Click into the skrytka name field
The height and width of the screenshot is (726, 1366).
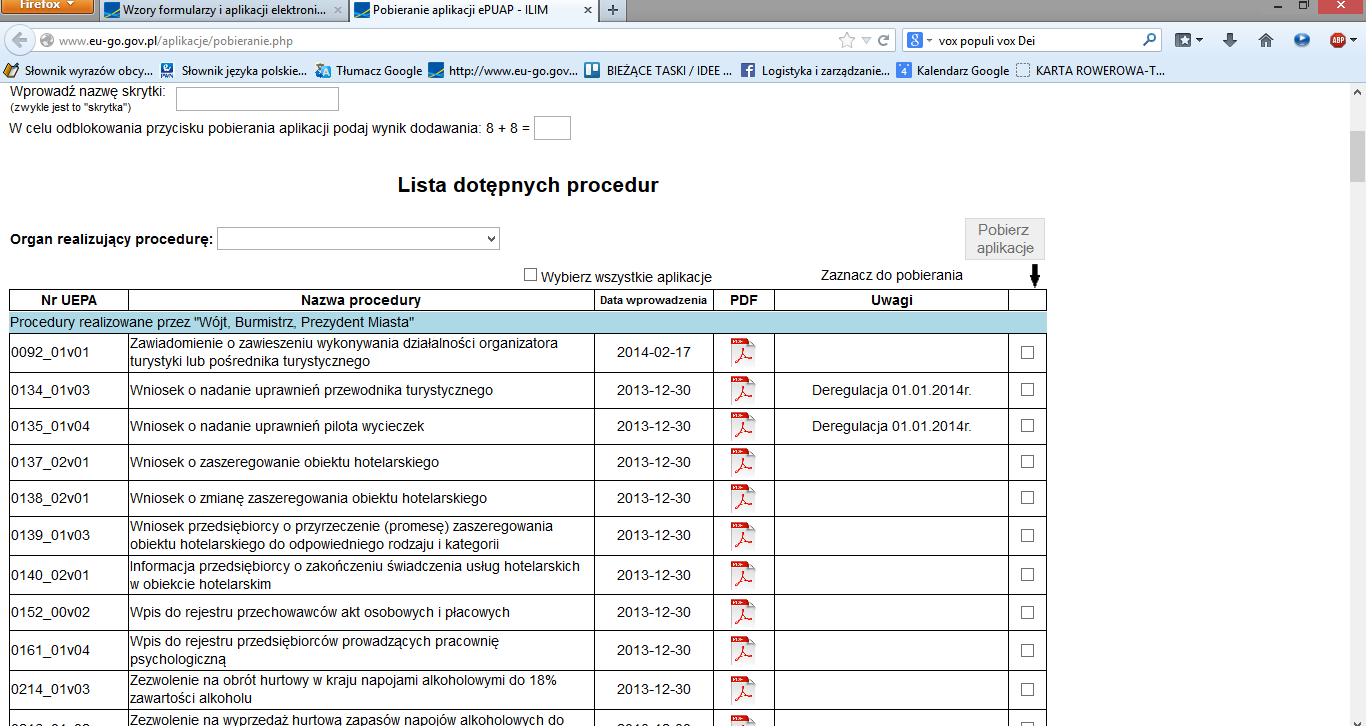click(x=257, y=99)
